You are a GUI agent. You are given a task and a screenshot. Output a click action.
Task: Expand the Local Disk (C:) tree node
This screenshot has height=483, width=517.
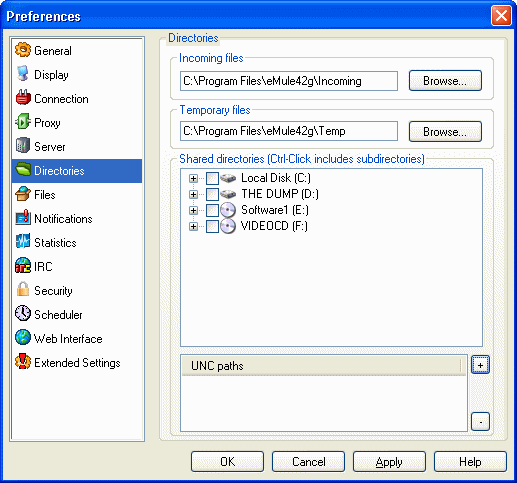pyautogui.click(x=193, y=178)
